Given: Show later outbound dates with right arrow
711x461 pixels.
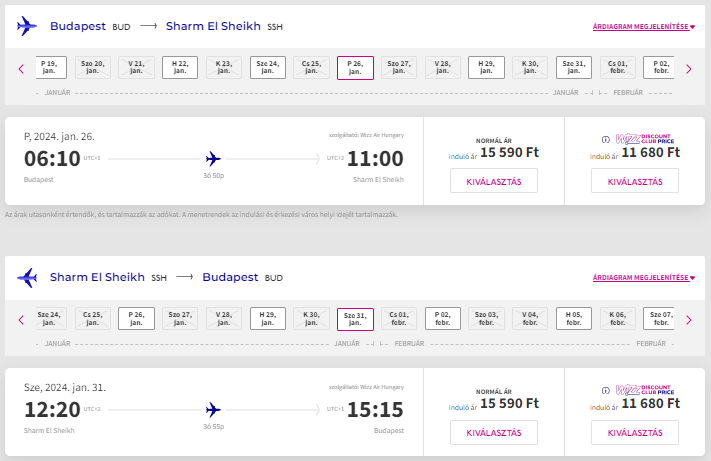Looking at the screenshot, I should (x=689, y=69).
